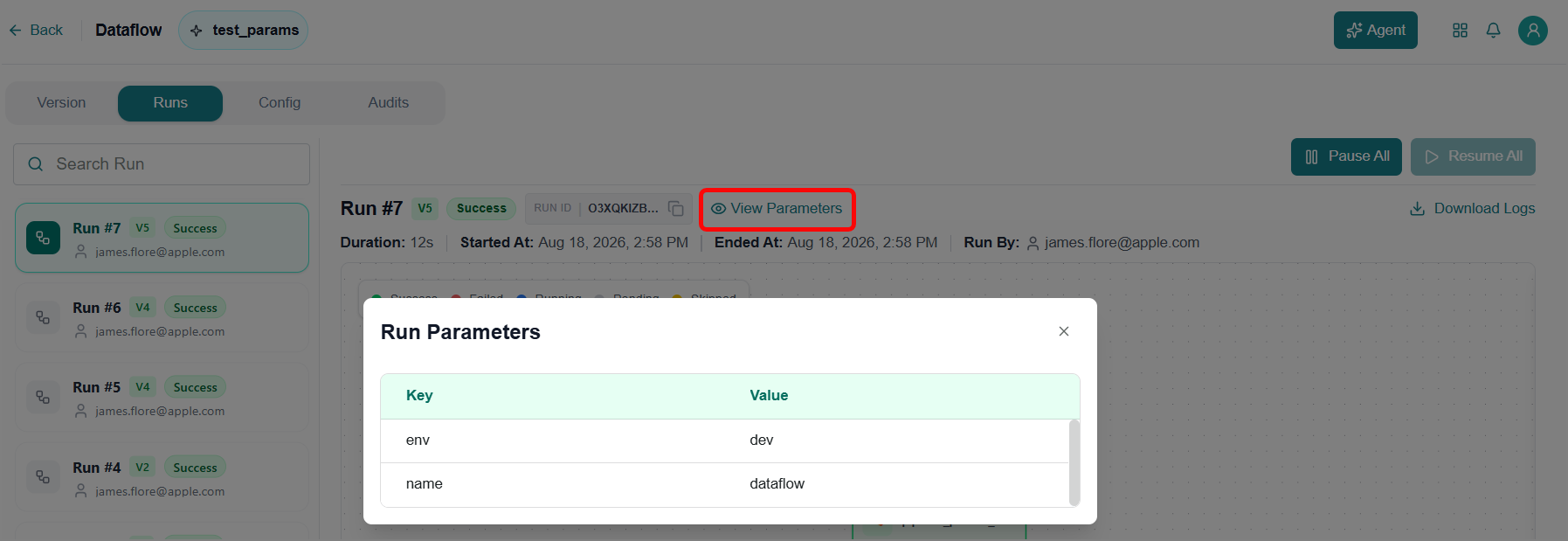The width and height of the screenshot is (1568, 541).
Task: Launch the Agent button
Action: click(x=1376, y=31)
